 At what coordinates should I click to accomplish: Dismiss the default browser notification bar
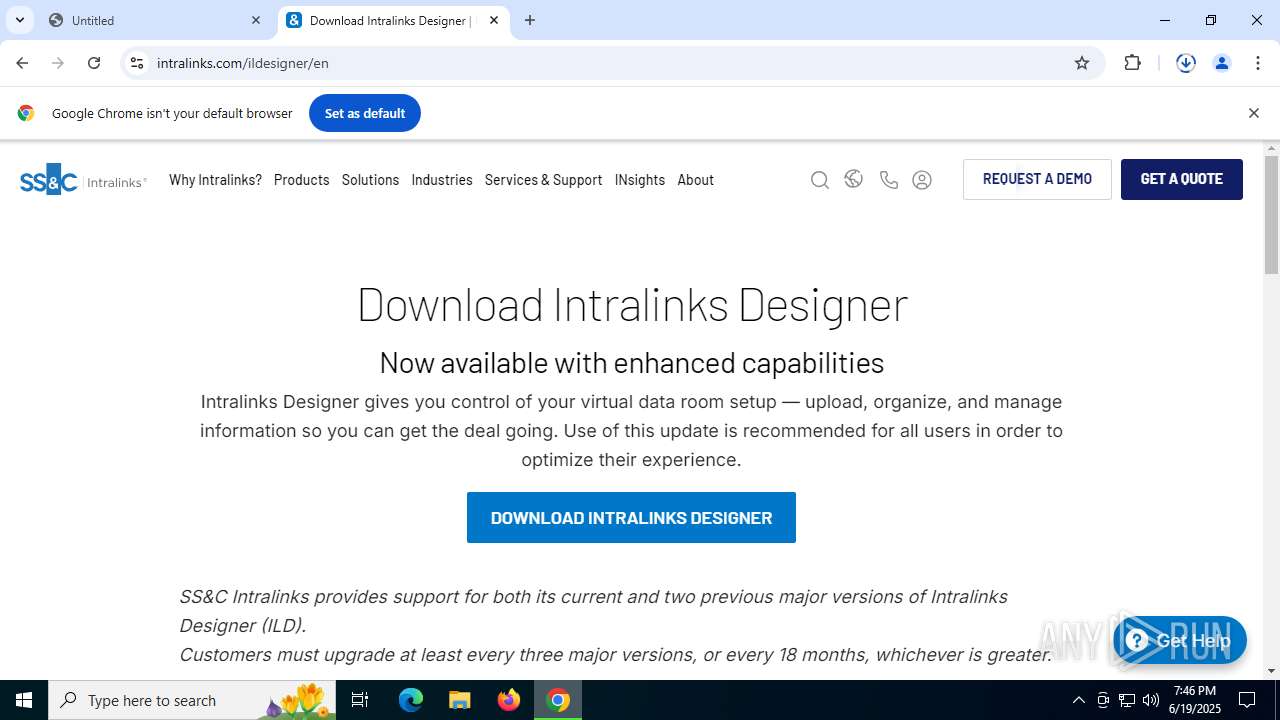(x=1254, y=113)
